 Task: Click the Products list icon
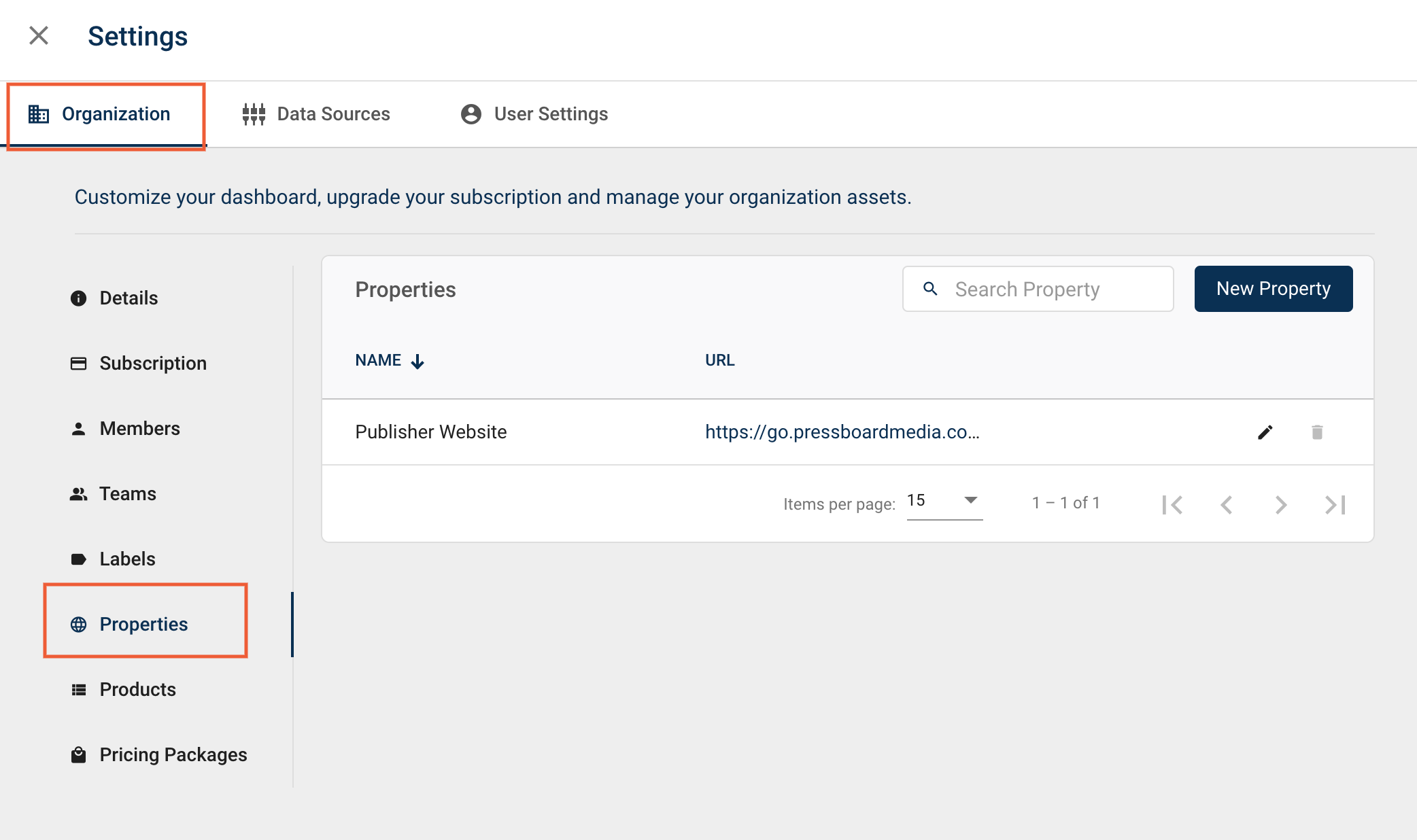pyautogui.click(x=79, y=690)
